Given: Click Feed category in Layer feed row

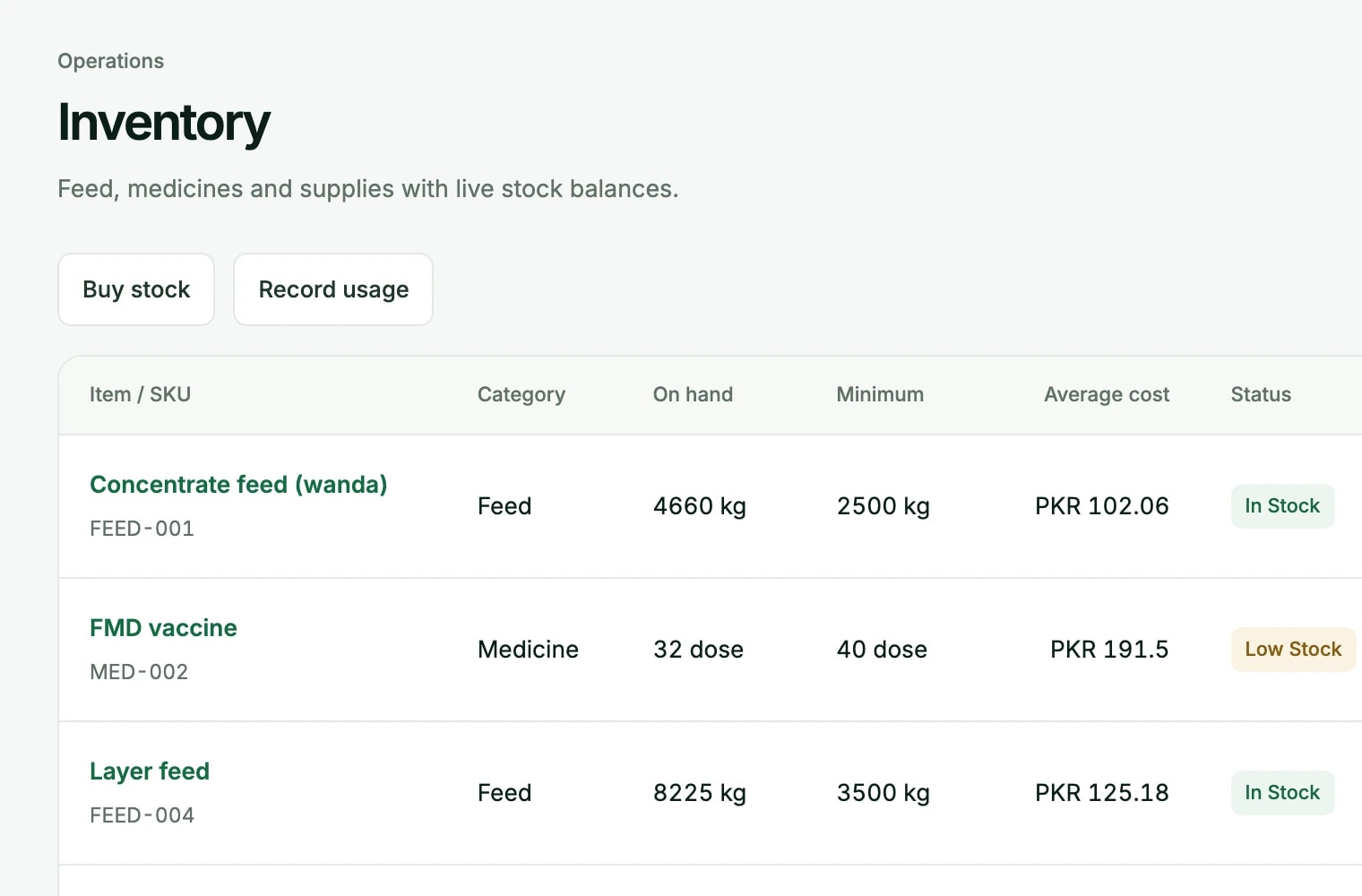Looking at the screenshot, I should point(504,793).
